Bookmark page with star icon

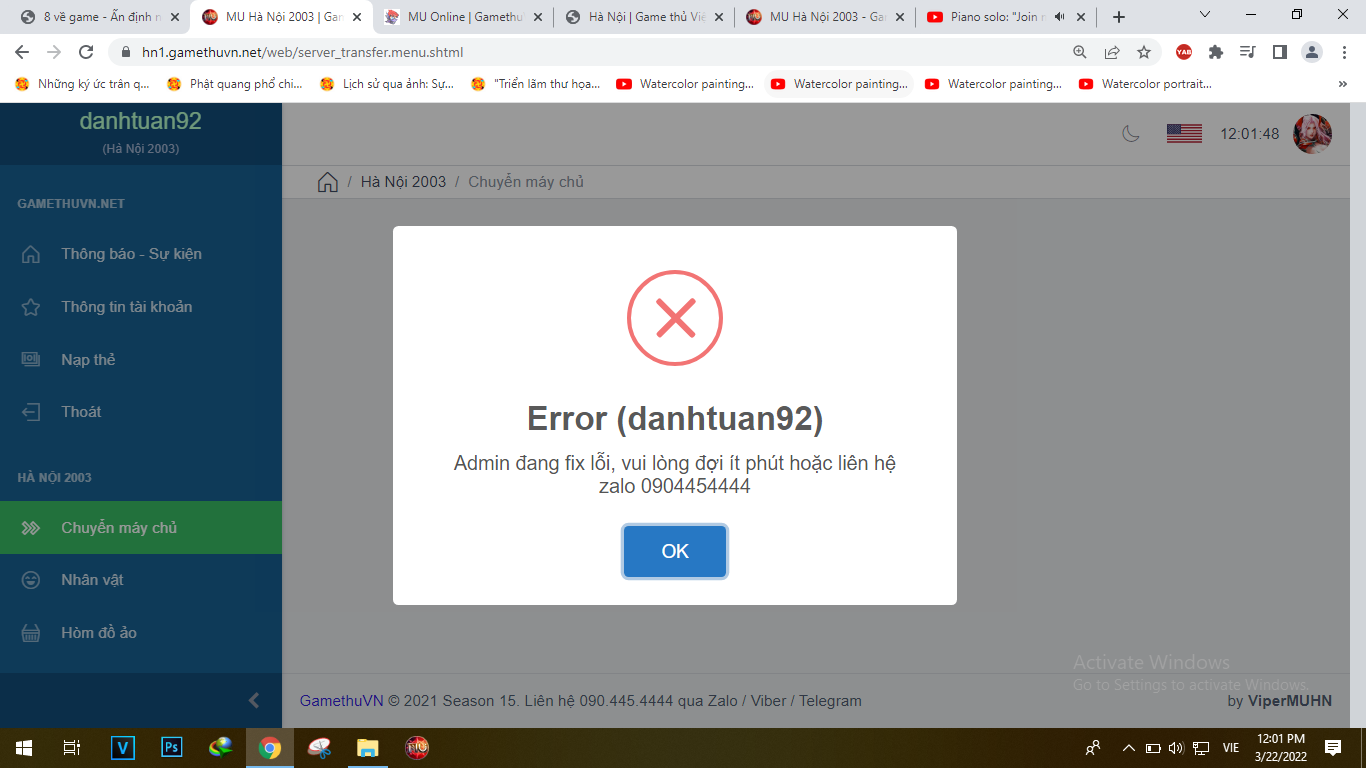click(1144, 52)
